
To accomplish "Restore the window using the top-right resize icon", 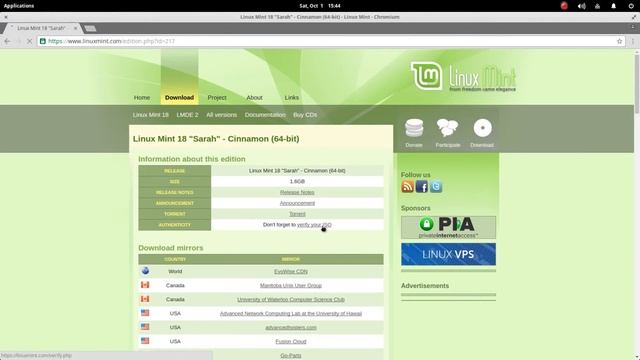I will click(634, 17).
